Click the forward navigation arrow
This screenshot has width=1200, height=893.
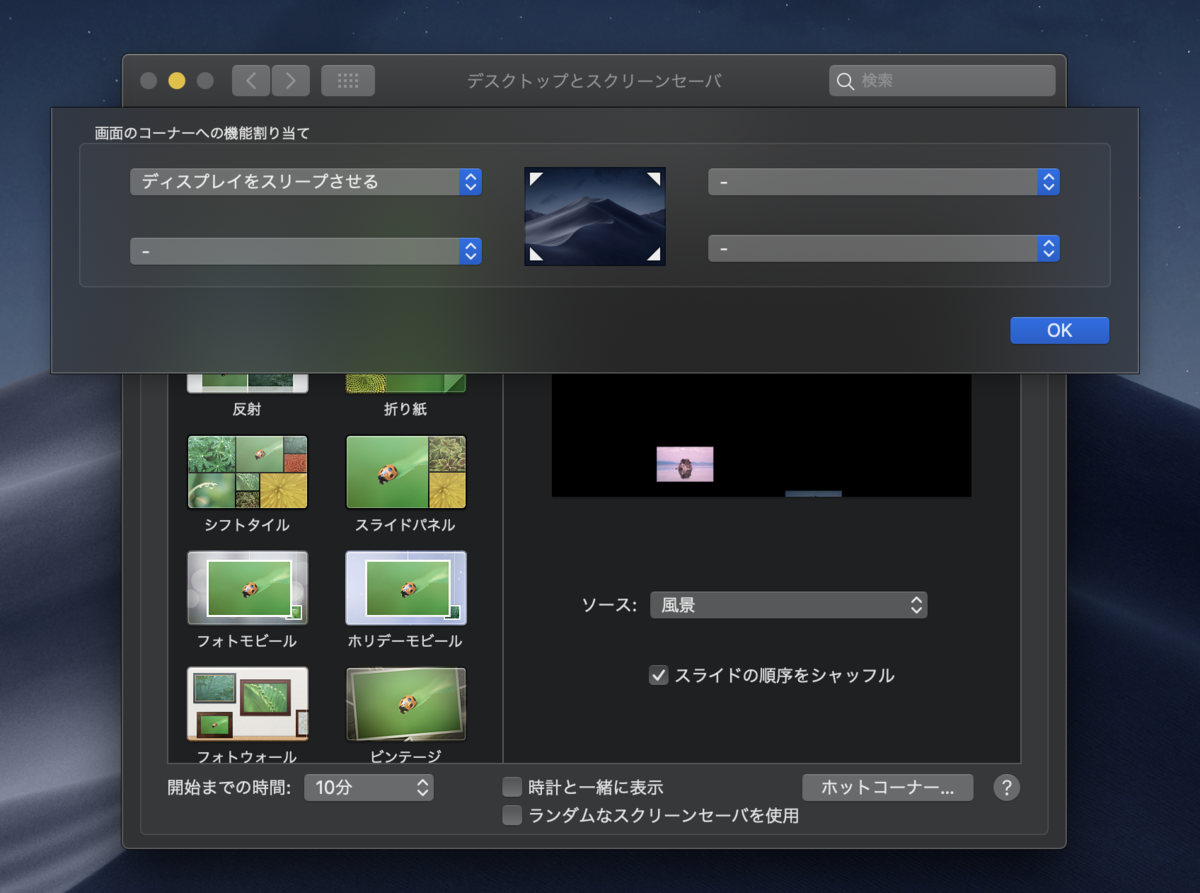pyautogui.click(x=290, y=81)
